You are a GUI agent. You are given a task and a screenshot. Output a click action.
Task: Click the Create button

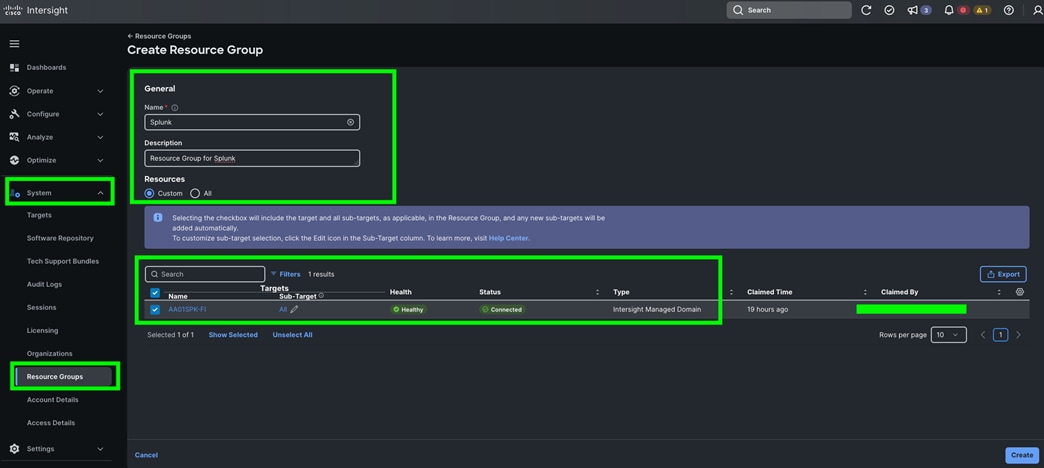(1022, 455)
